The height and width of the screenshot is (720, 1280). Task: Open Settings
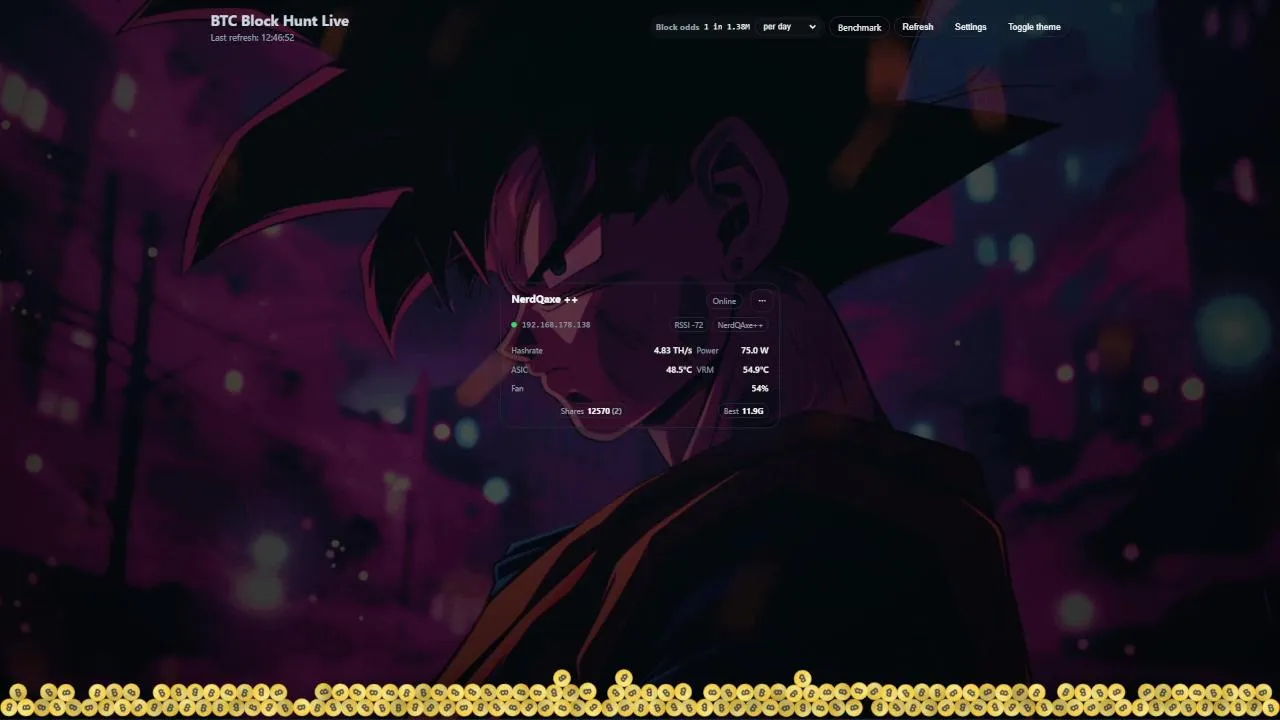(970, 27)
